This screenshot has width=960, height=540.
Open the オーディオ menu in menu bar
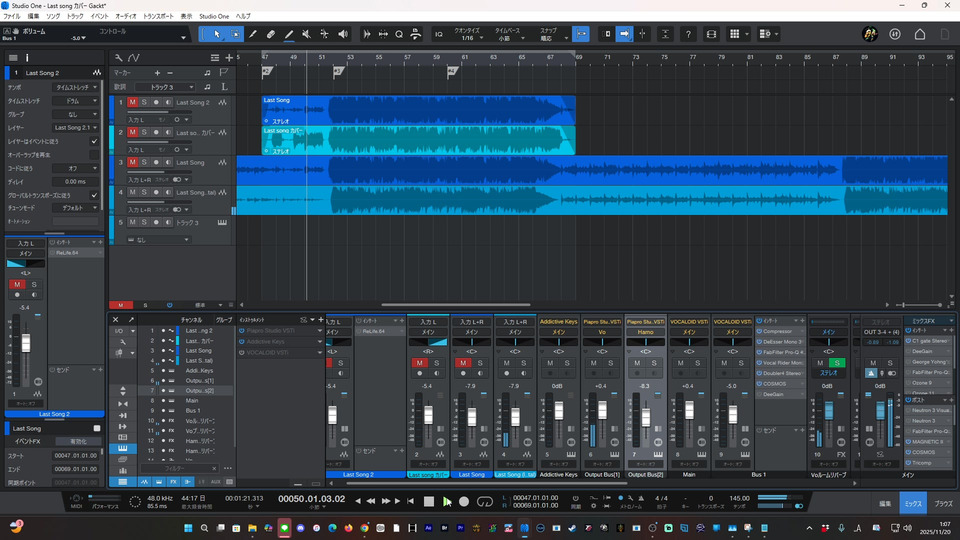126,17
